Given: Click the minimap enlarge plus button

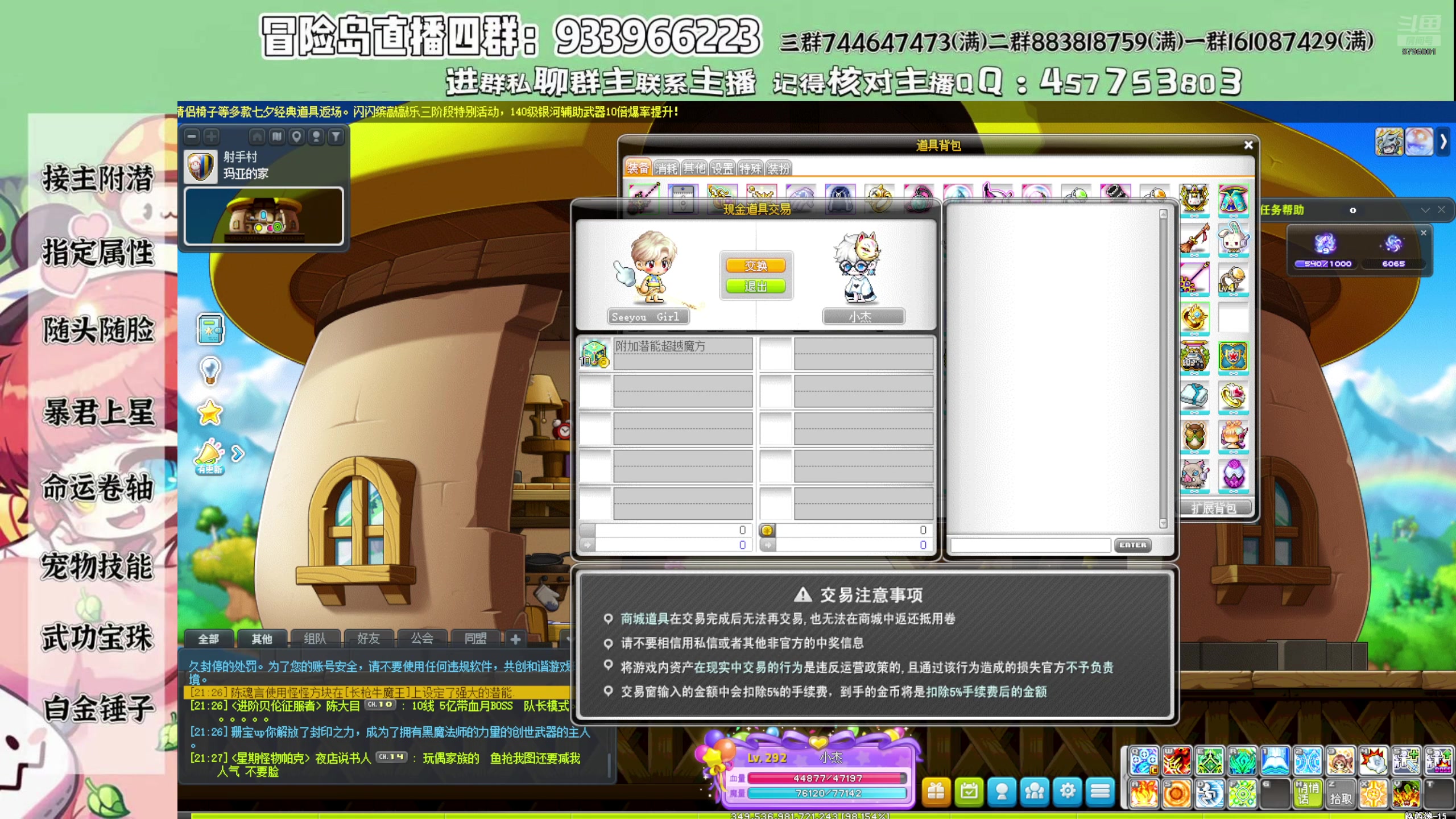Looking at the screenshot, I should 211,136.
